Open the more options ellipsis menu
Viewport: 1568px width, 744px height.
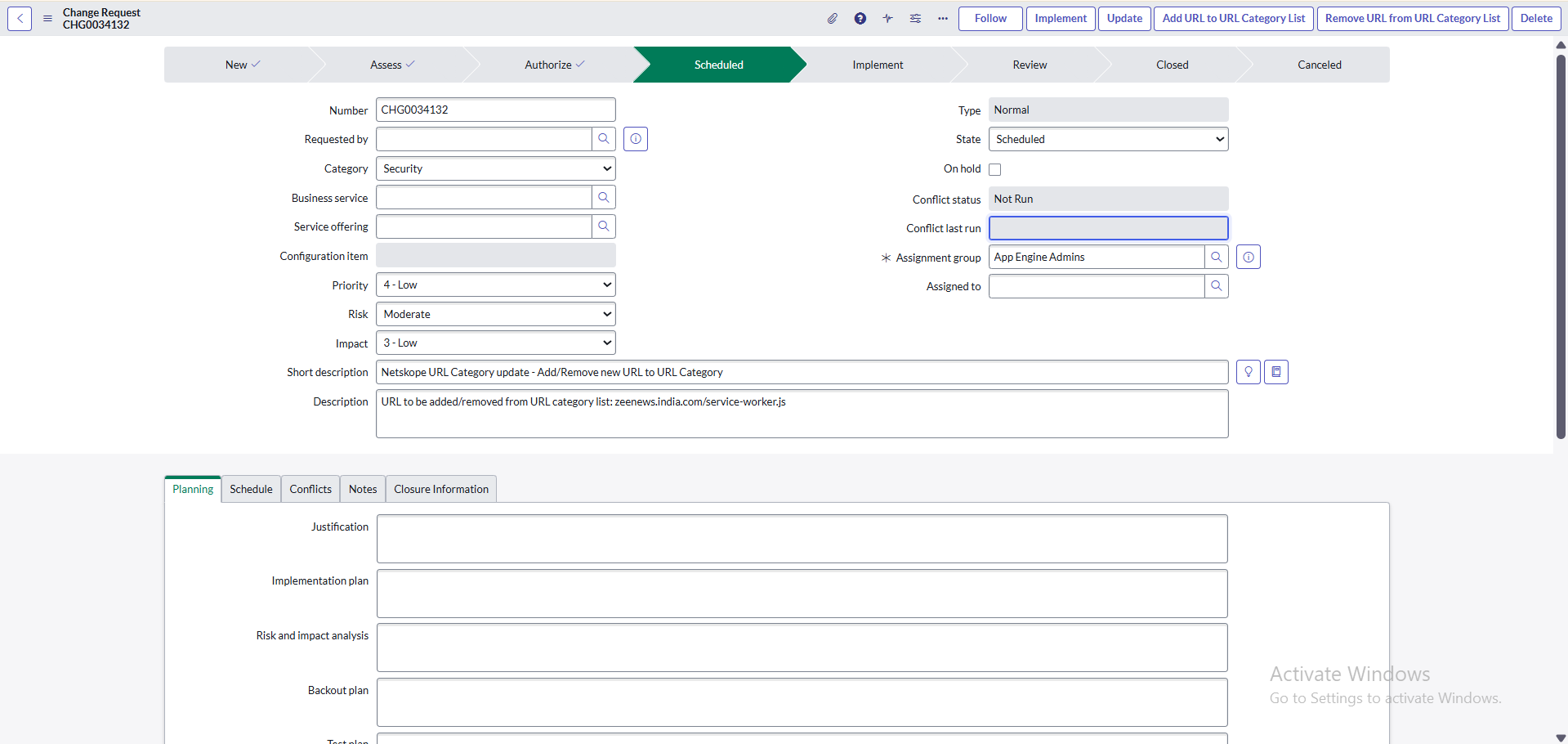pos(943,18)
